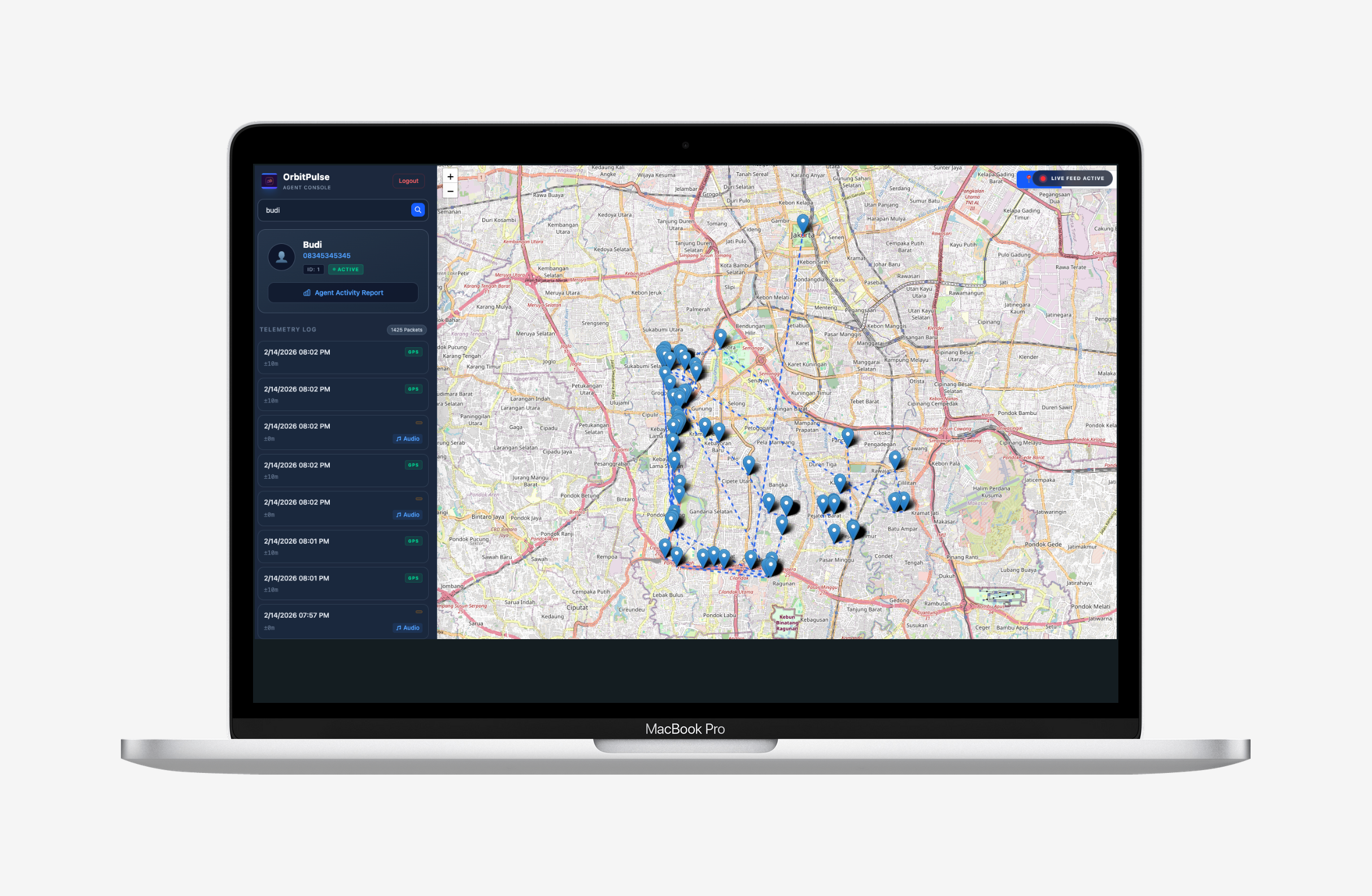
Task: Click the Kelapa Gading Timur map label
Action: (x=1021, y=214)
